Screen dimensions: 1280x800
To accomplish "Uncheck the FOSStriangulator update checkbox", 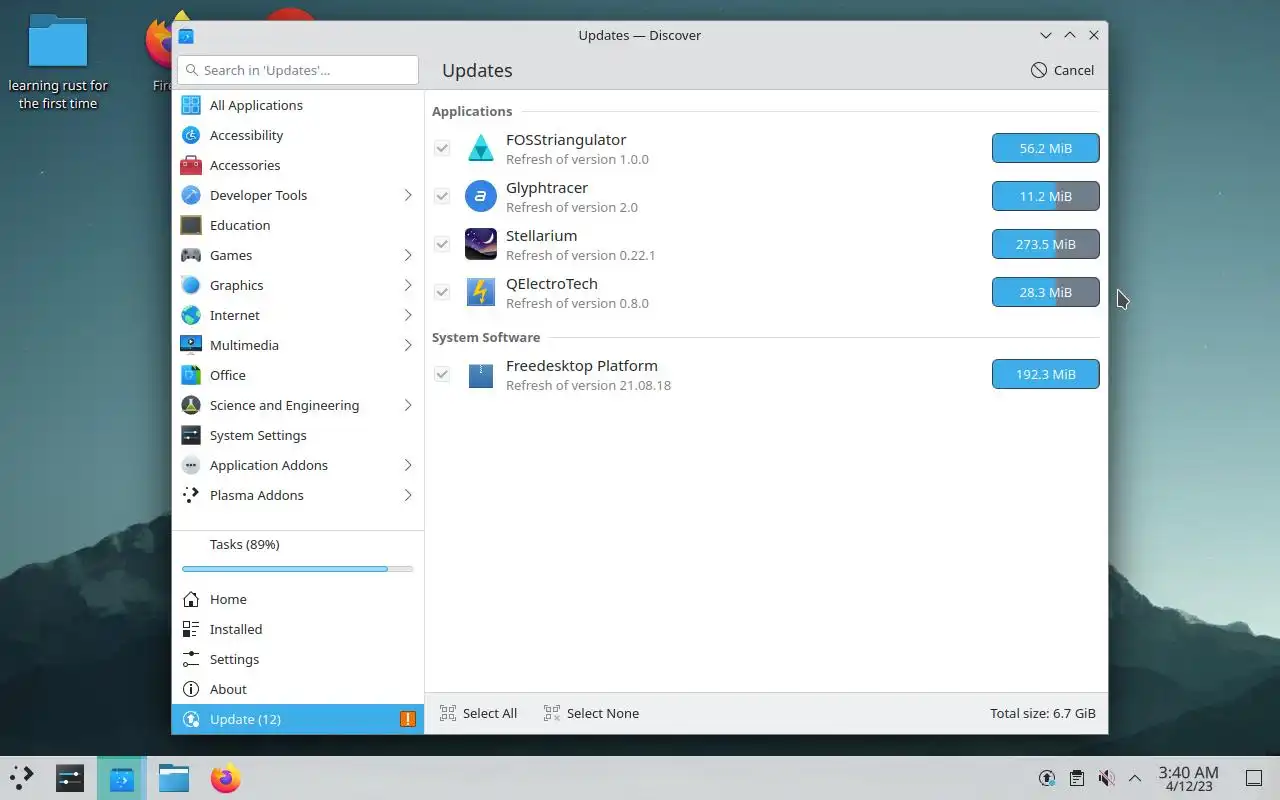I will (442, 148).
